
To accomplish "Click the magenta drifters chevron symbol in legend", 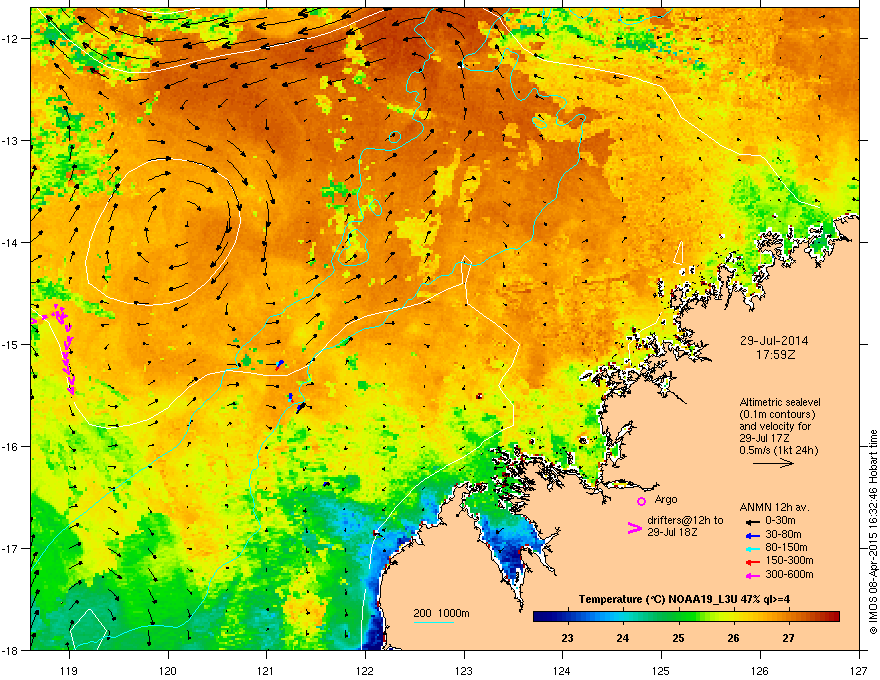I will [634, 527].
